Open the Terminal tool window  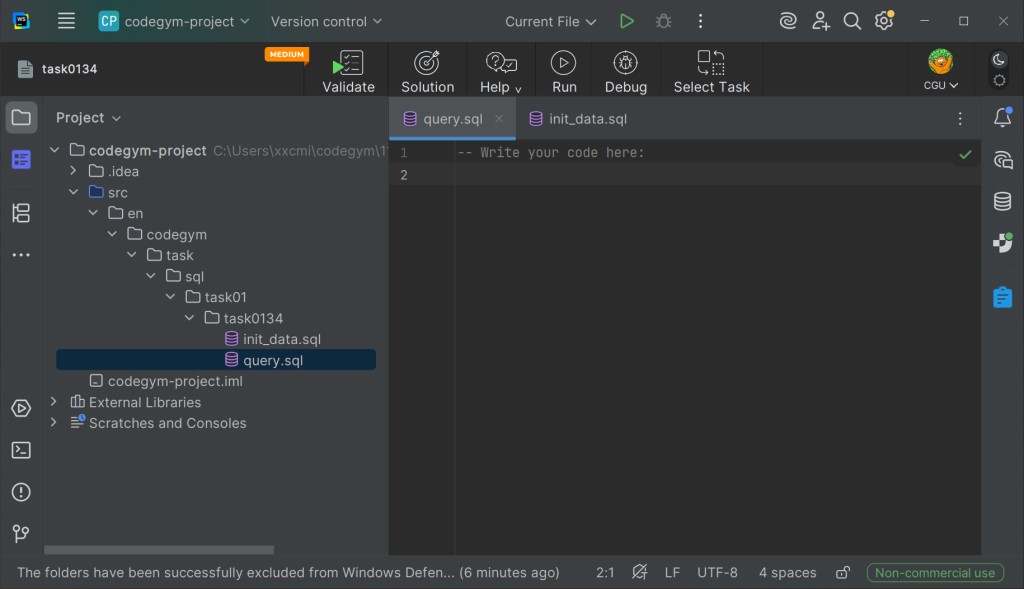(x=21, y=450)
